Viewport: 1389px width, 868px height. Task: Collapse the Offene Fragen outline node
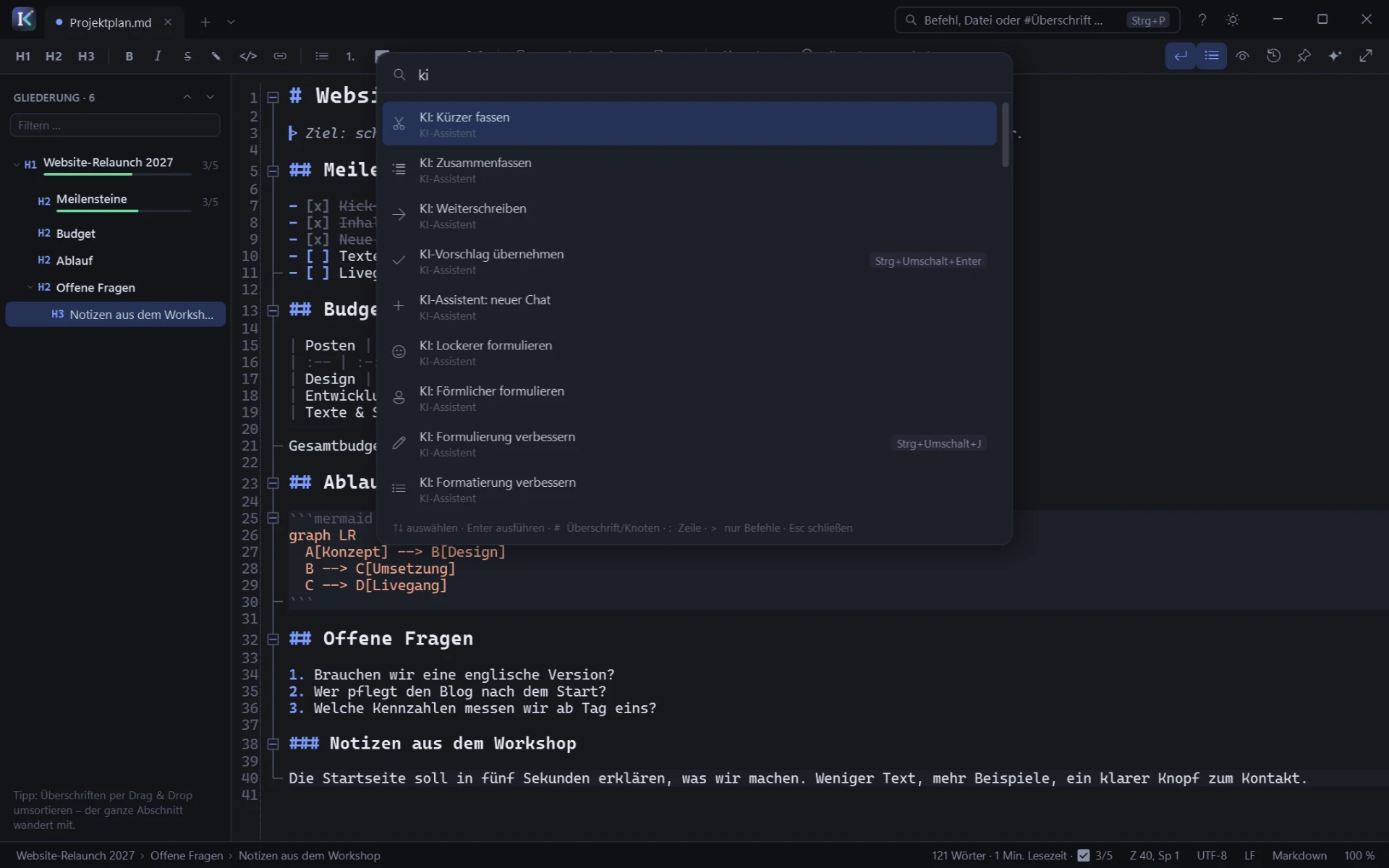[x=30, y=287]
